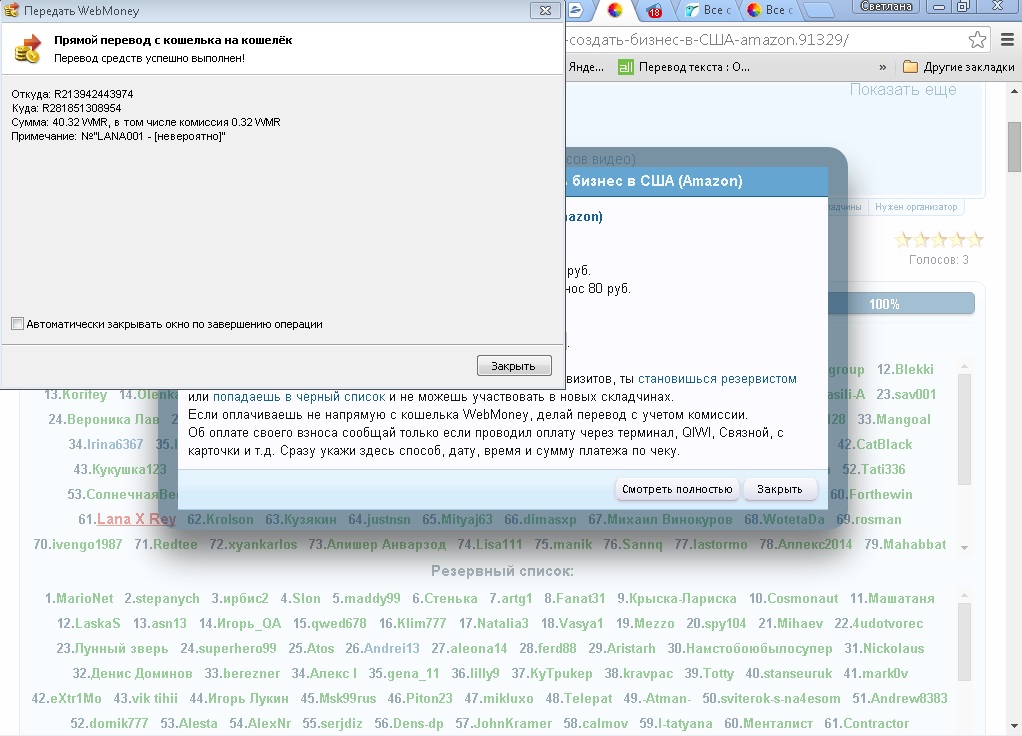This screenshot has height=736, width=1022.
Task: Click the 100% progress bar
Action: 901,304
